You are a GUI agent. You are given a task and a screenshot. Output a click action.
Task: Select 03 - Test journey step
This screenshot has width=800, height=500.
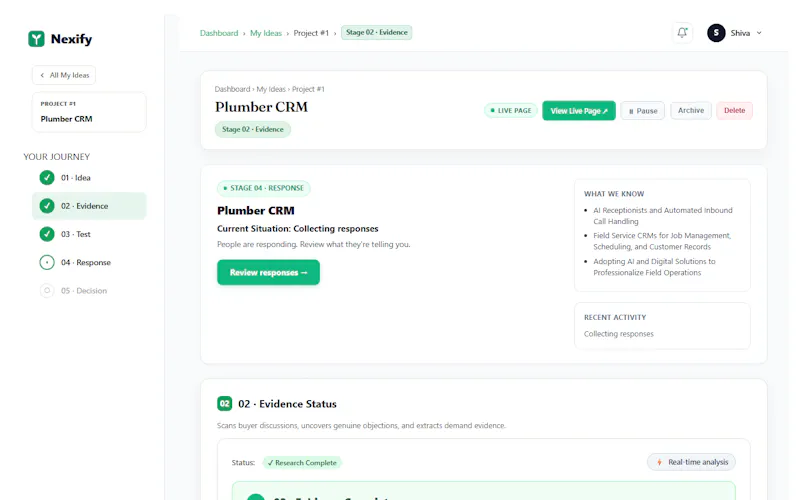click(89, 234)
